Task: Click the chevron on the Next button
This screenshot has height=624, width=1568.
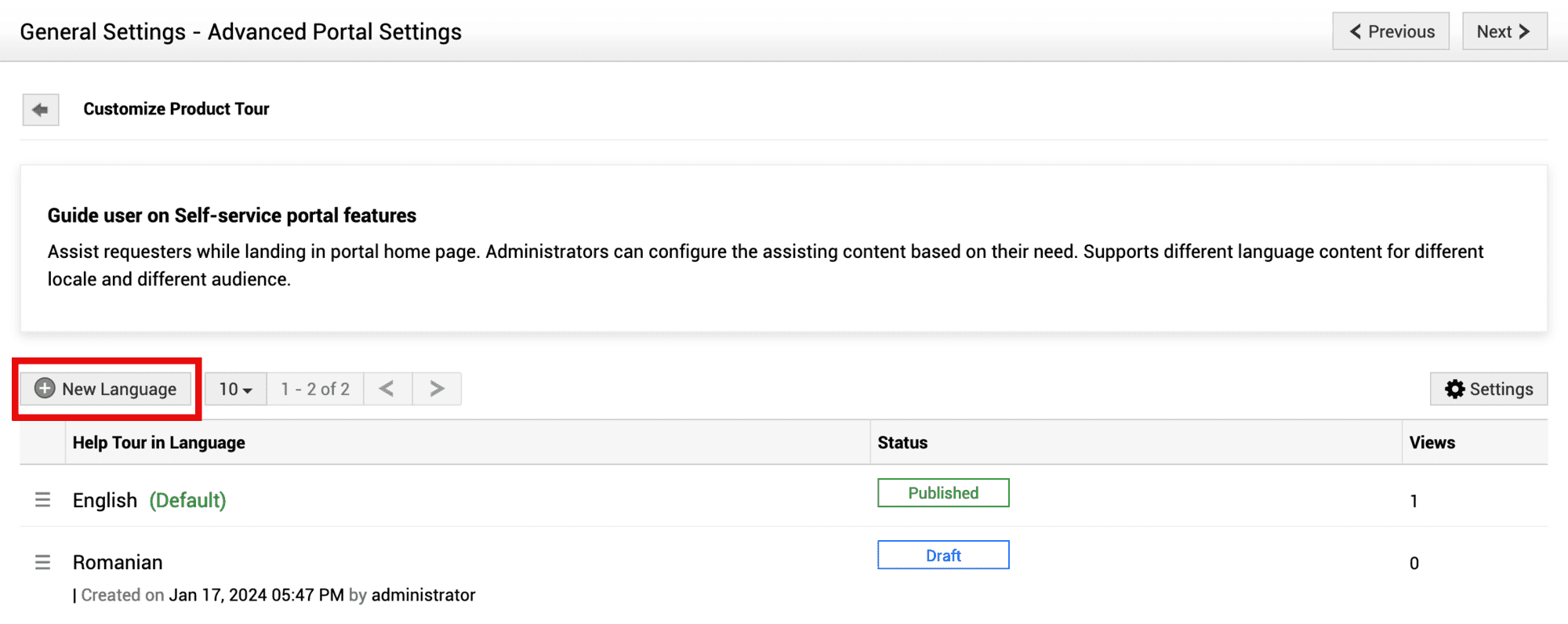Action: [1524, 31]
